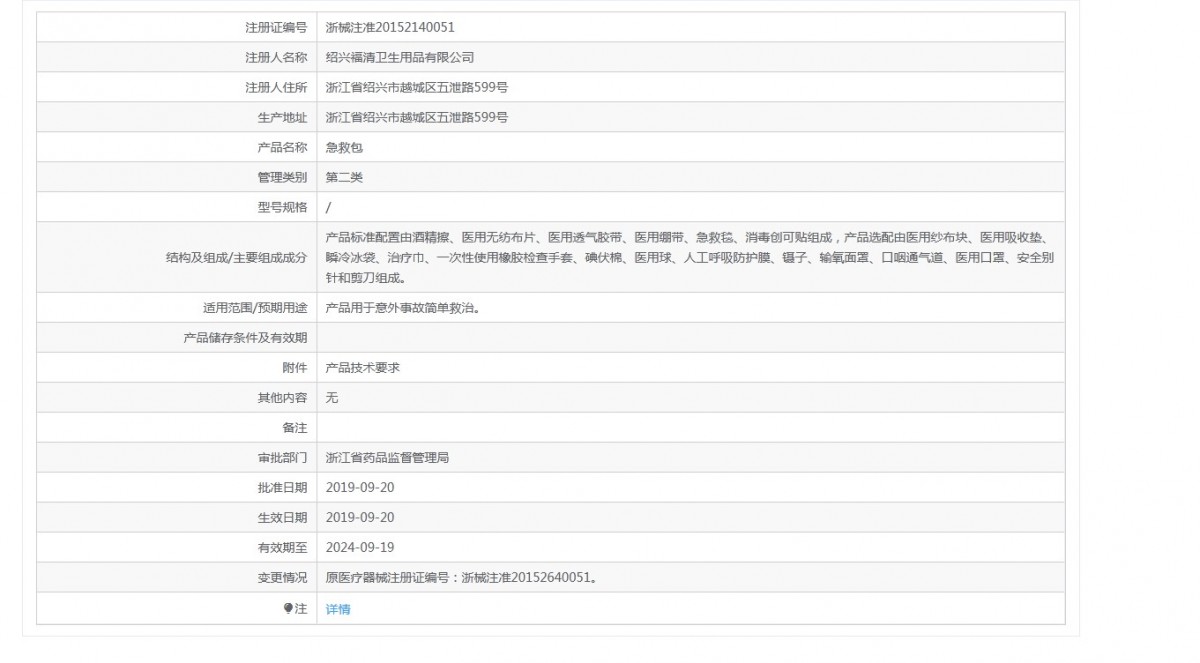The width and height of the screenshot is (1200, 663).
Task: Click attachment value 产品技术要求
Action: [363, 368]
